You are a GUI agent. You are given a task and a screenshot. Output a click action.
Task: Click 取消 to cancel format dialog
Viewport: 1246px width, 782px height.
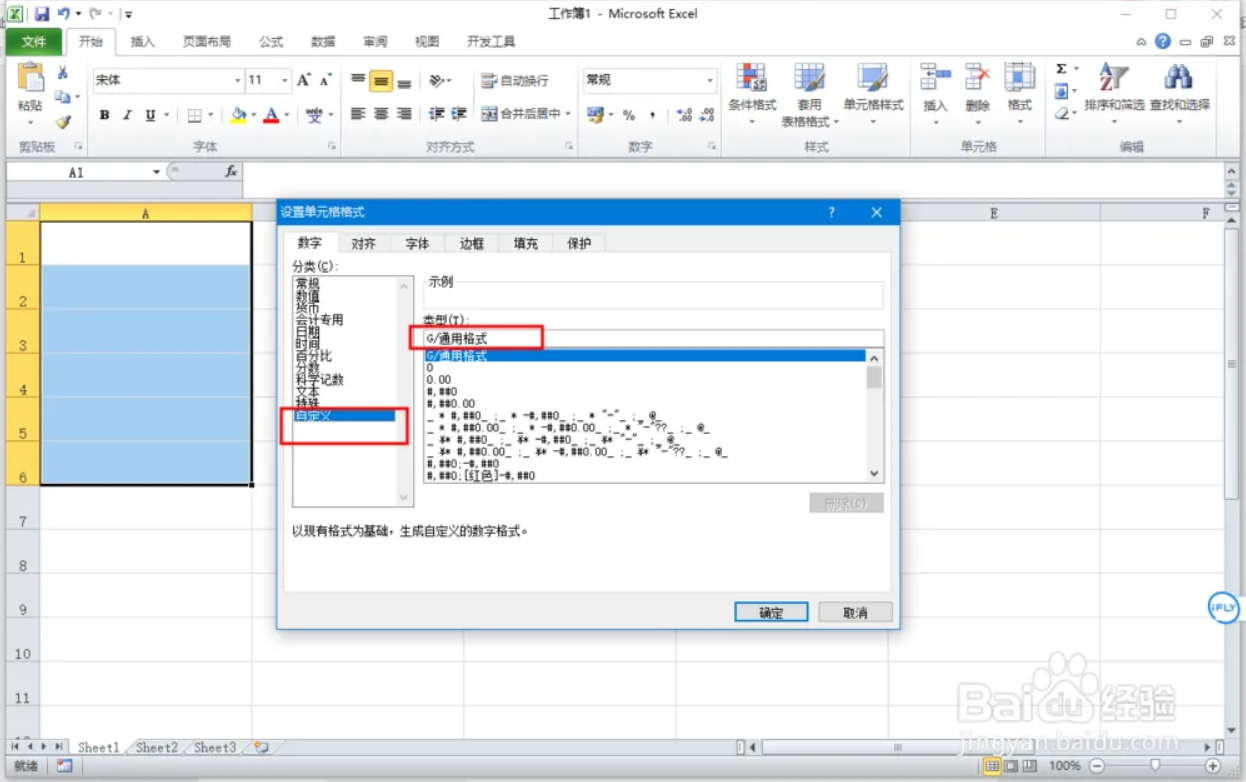tap(855, 613)
